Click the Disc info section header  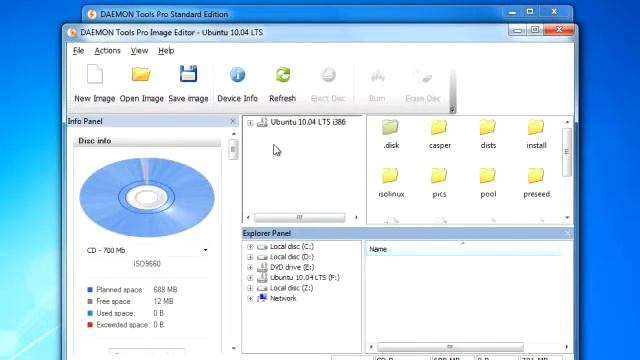click(147, 141)
